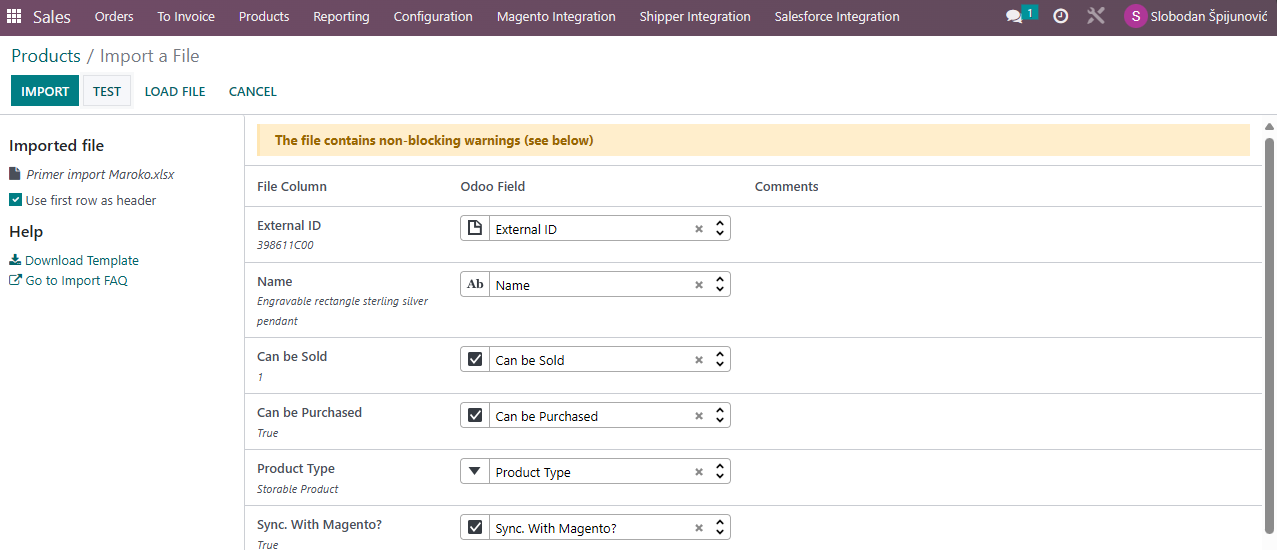
Task: Open the developer tools wrench icon
Action: tap(1096, 17)
